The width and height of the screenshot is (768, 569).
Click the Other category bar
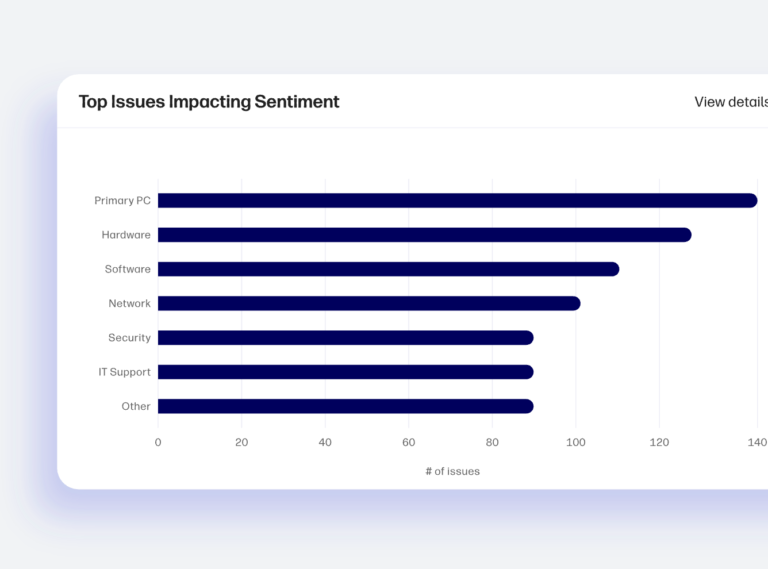[x=345, y=406]
